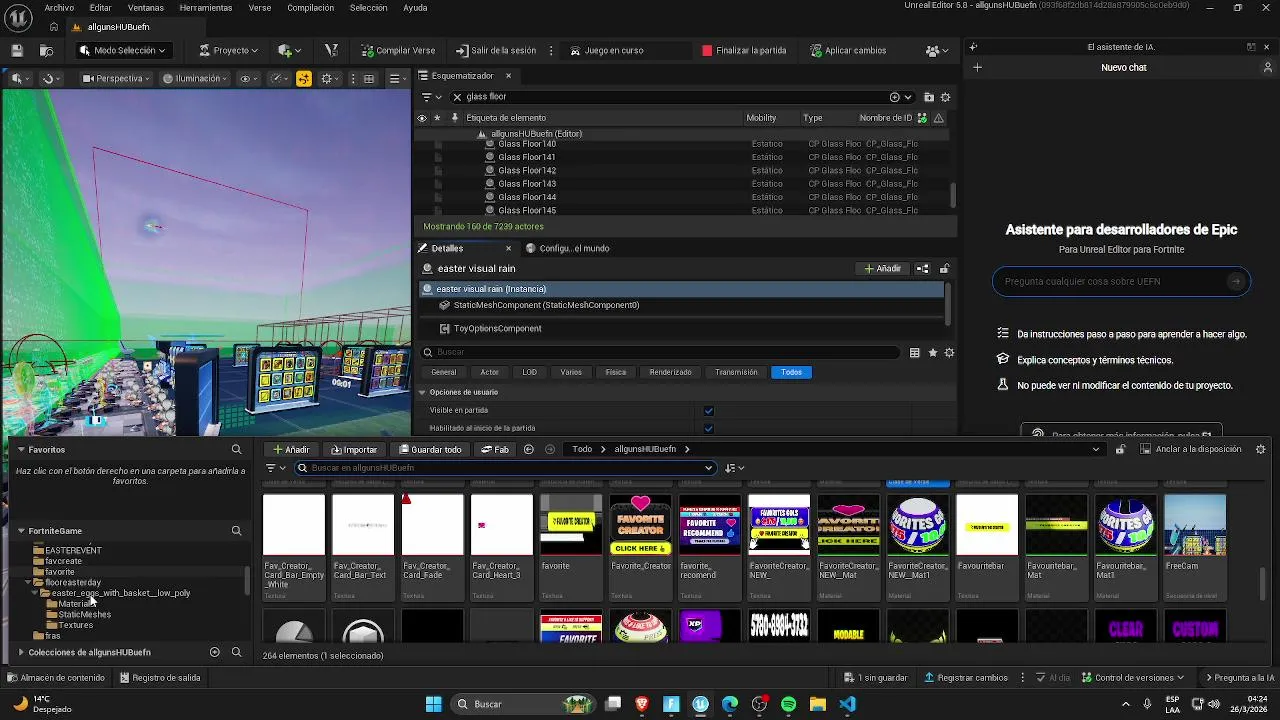This screenshot has height=720, width=1280.
Task: Open the Modo Selección dropdown
Action: pos(122,50)
